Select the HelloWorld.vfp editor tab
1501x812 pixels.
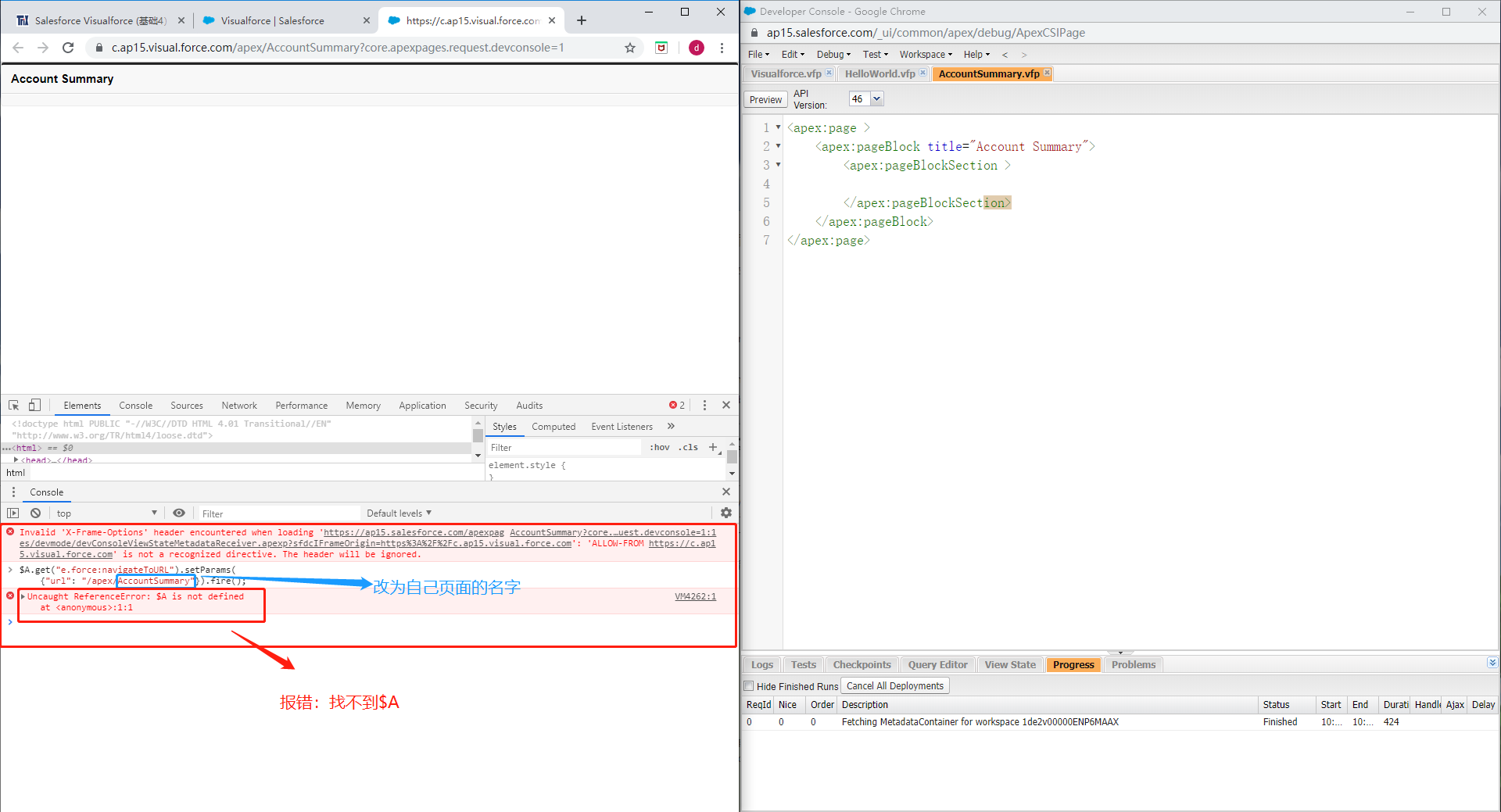coord(879,73)
